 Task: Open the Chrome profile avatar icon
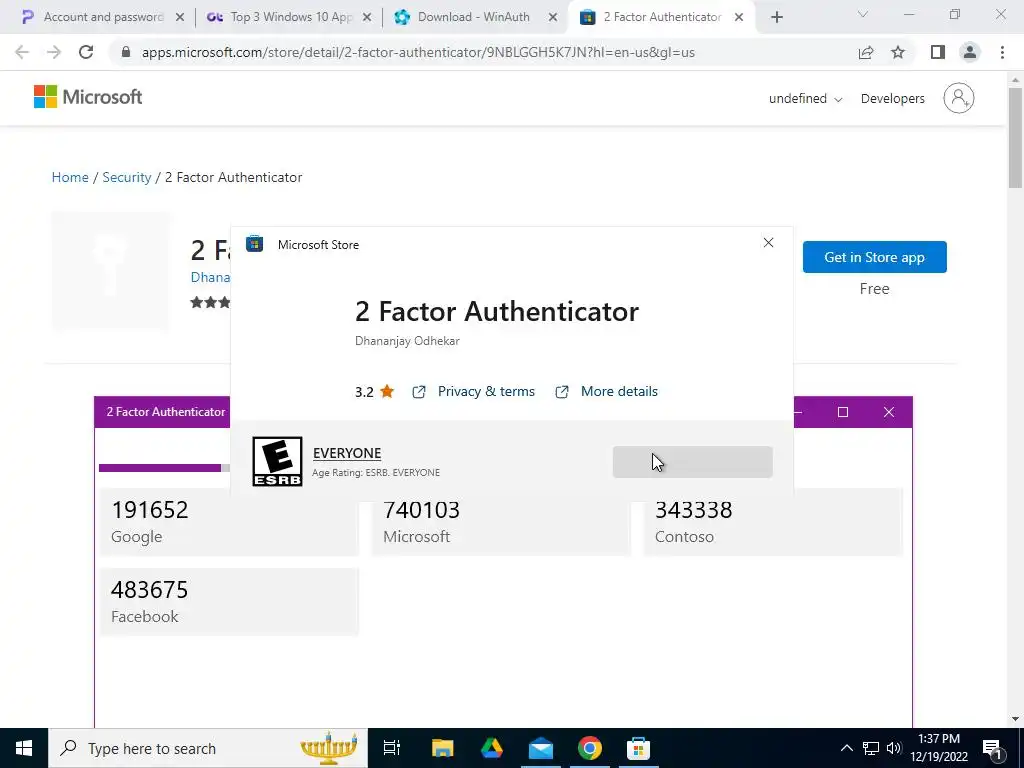(970, 52)
